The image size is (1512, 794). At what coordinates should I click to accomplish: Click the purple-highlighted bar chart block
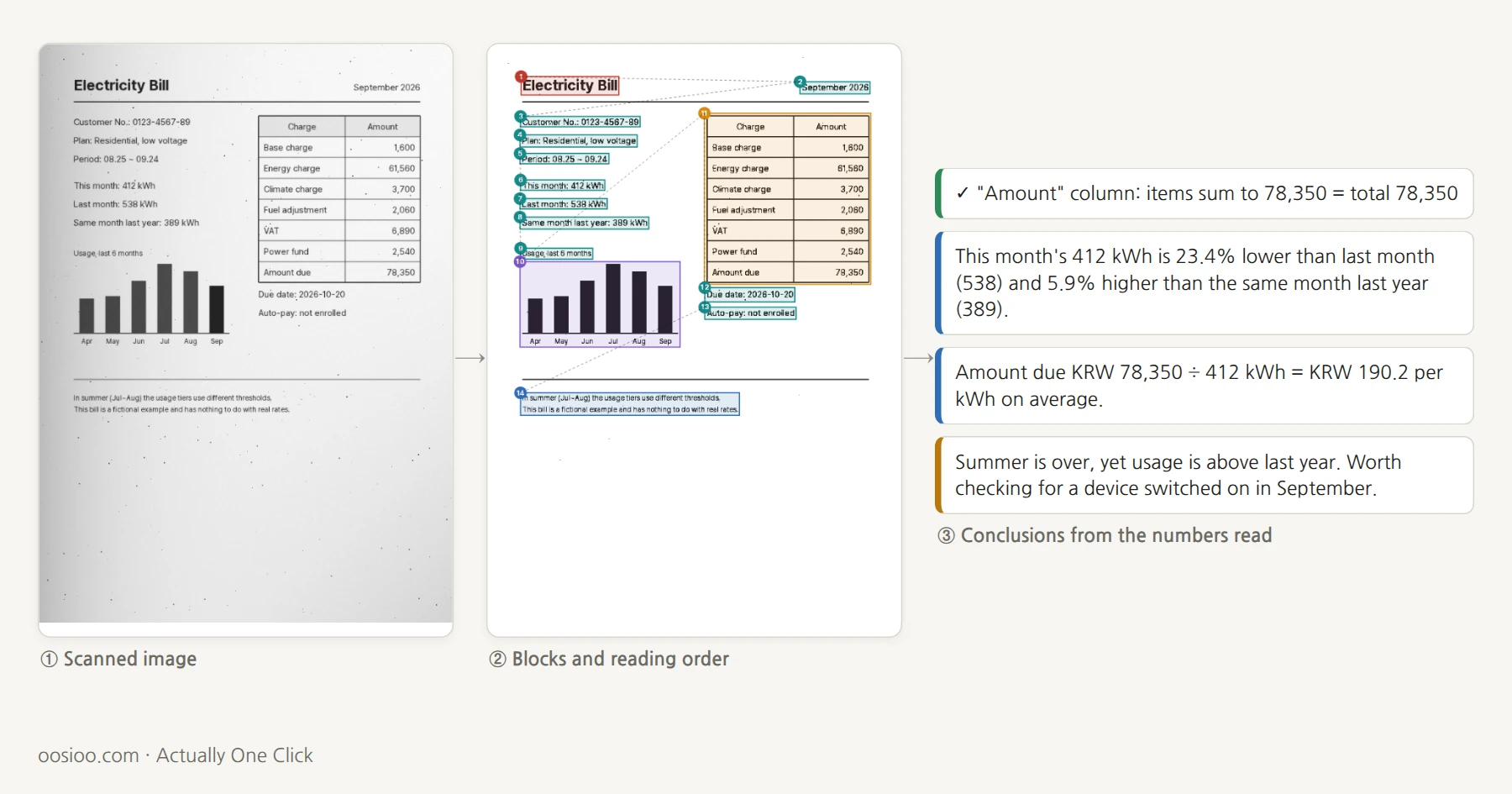(600, 304)
